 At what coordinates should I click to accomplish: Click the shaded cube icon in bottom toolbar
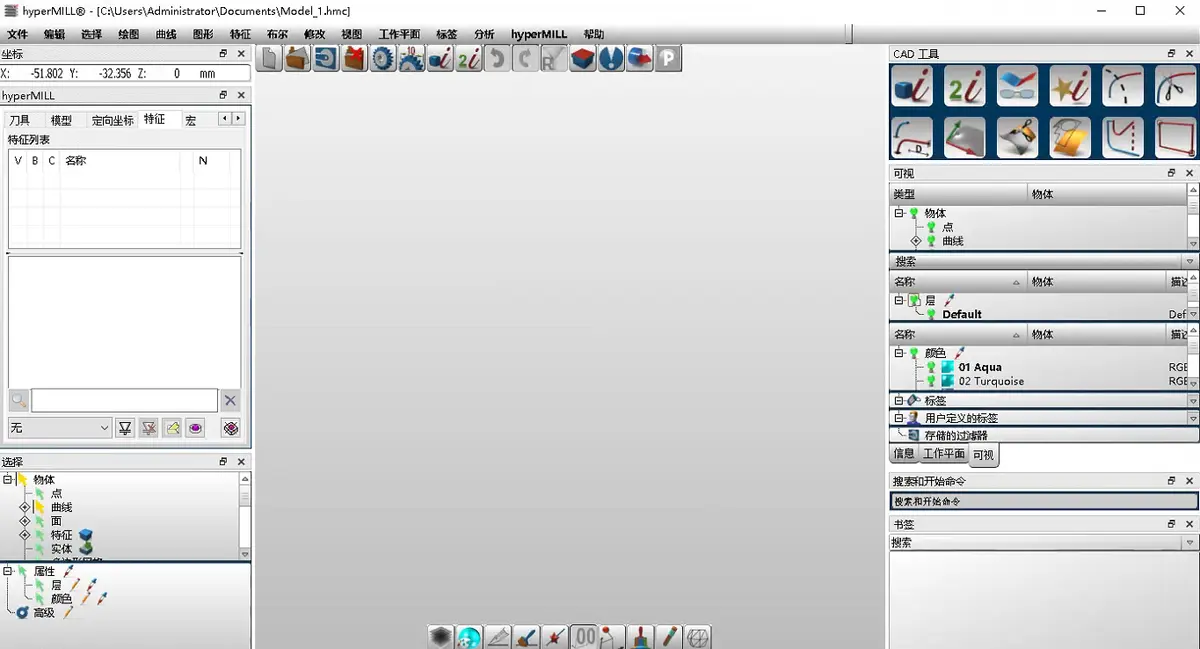pyautogui.click(x=441, y=636)
